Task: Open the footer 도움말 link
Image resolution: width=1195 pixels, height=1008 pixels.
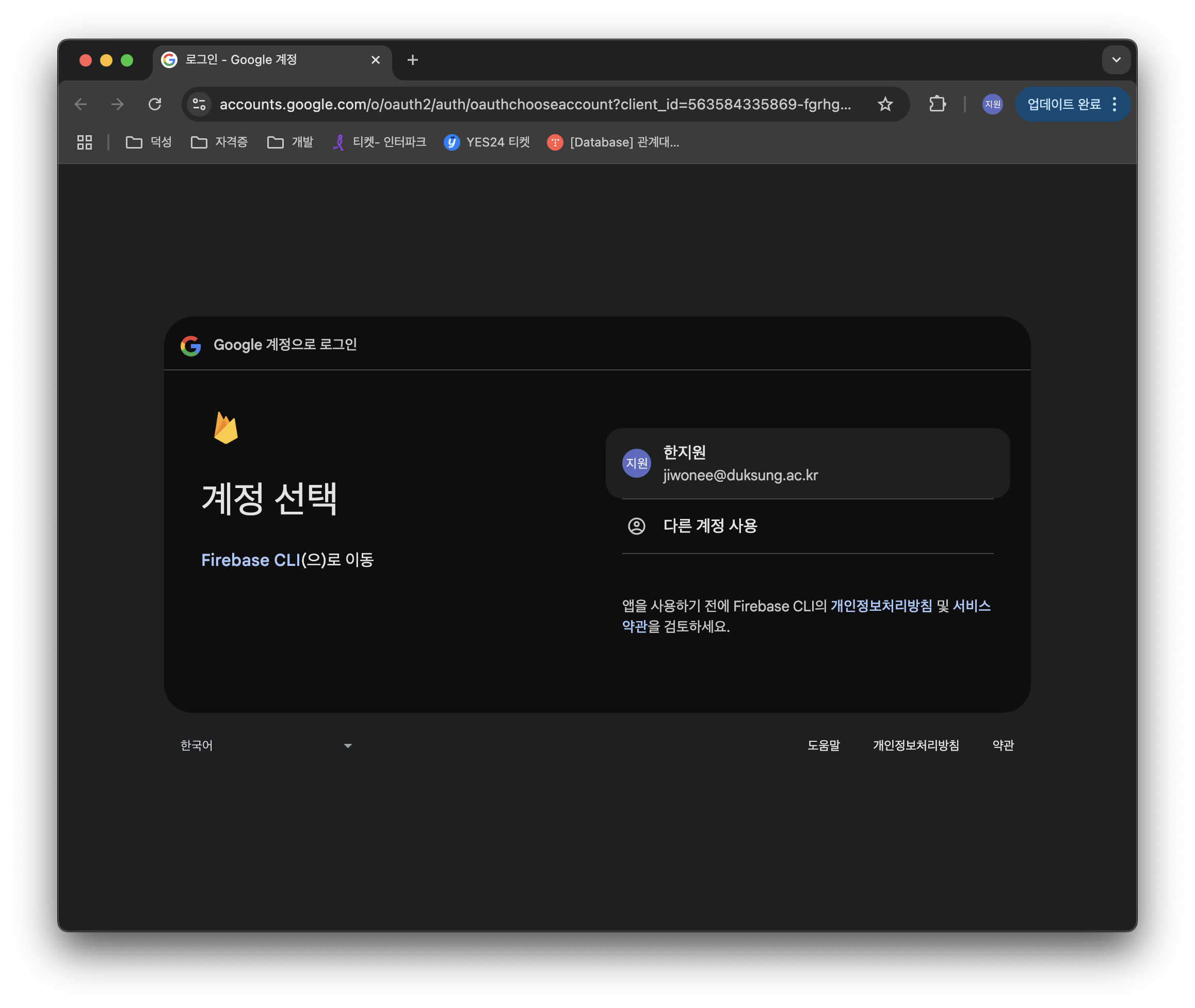Action: [823, 745]
